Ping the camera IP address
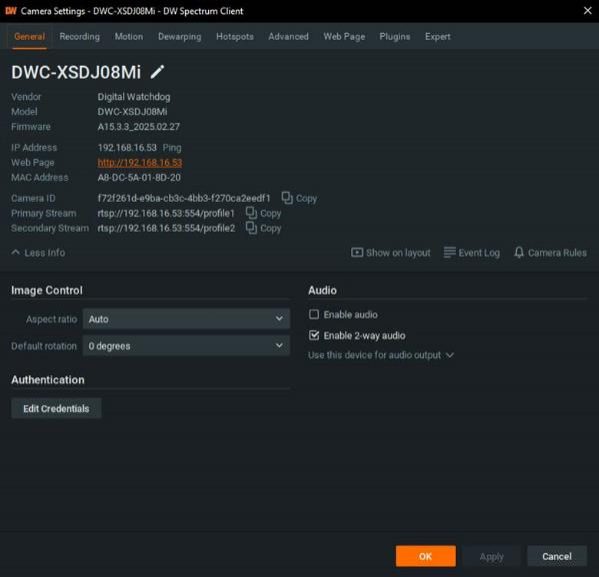This screenshot has width=599, height=577. 172,147
